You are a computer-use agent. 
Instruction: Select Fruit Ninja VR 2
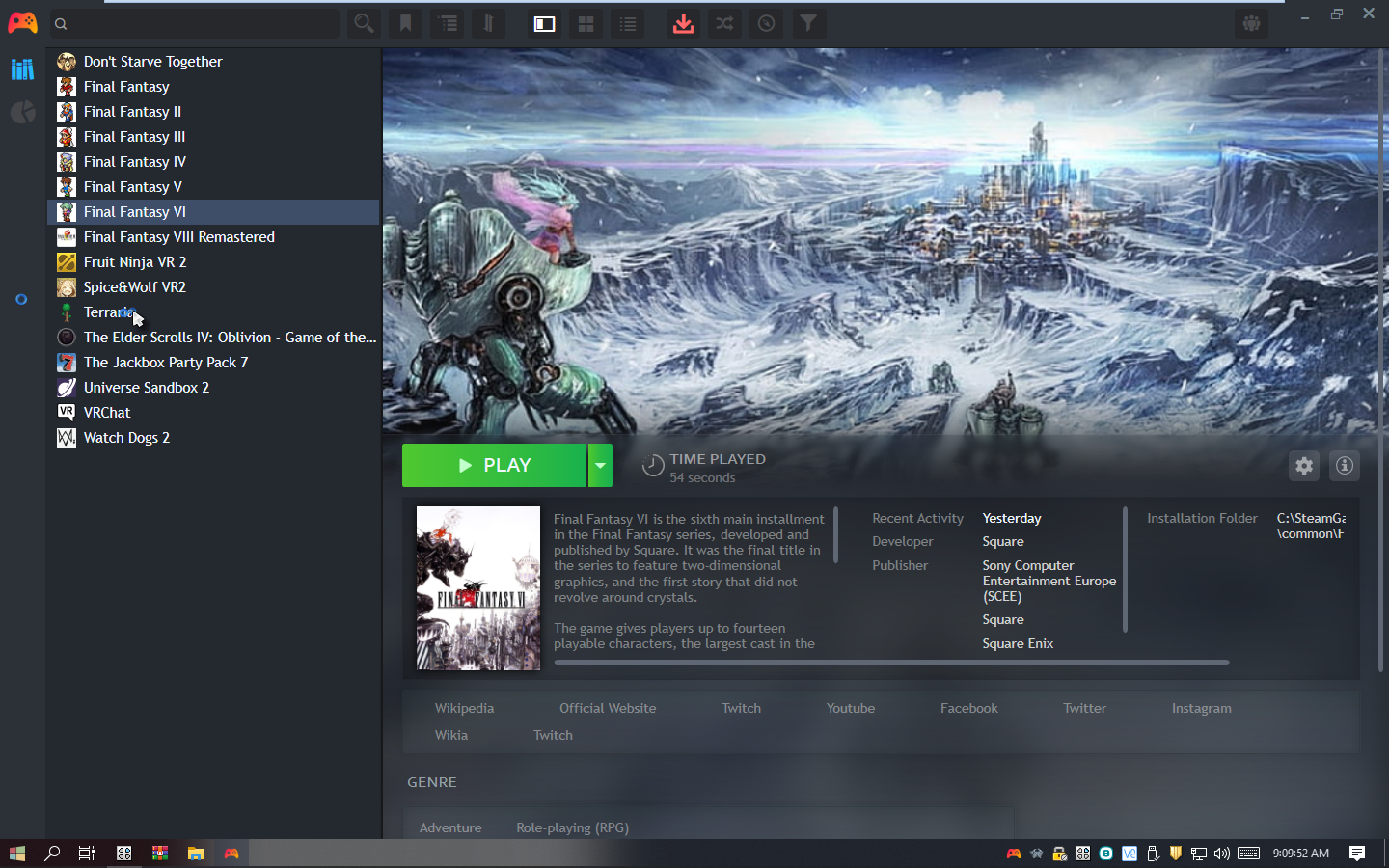tap(213, 262)
